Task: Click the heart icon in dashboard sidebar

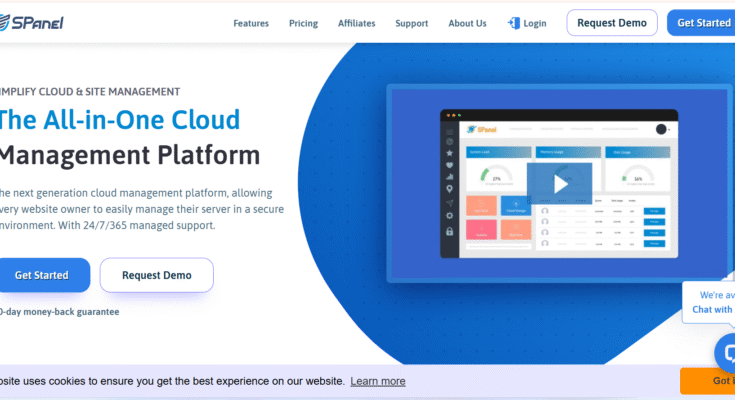Action: 450,164
